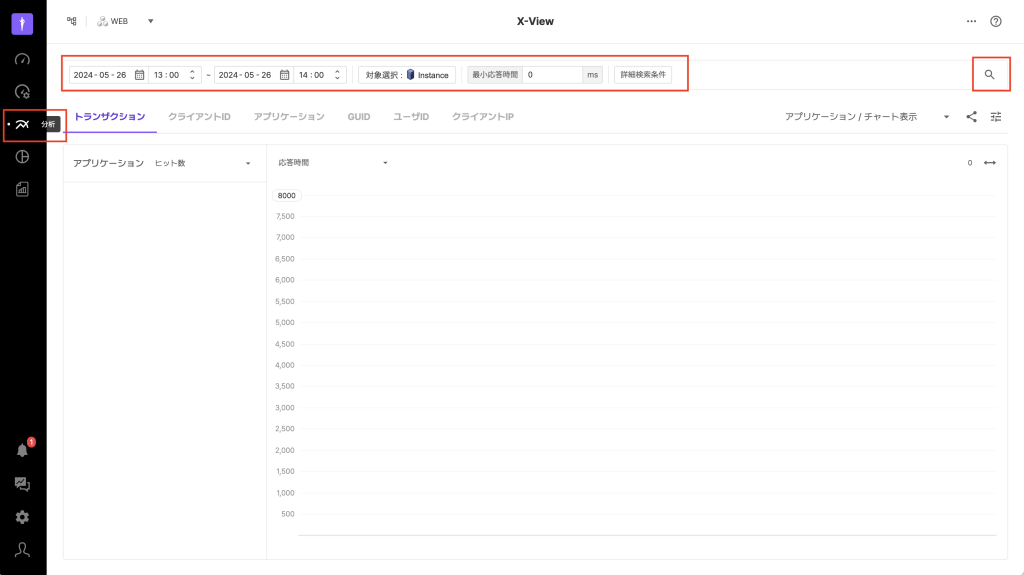Click the help question mark icon
This screenshot has width=1024, height=575.
[x=995, y=21]
